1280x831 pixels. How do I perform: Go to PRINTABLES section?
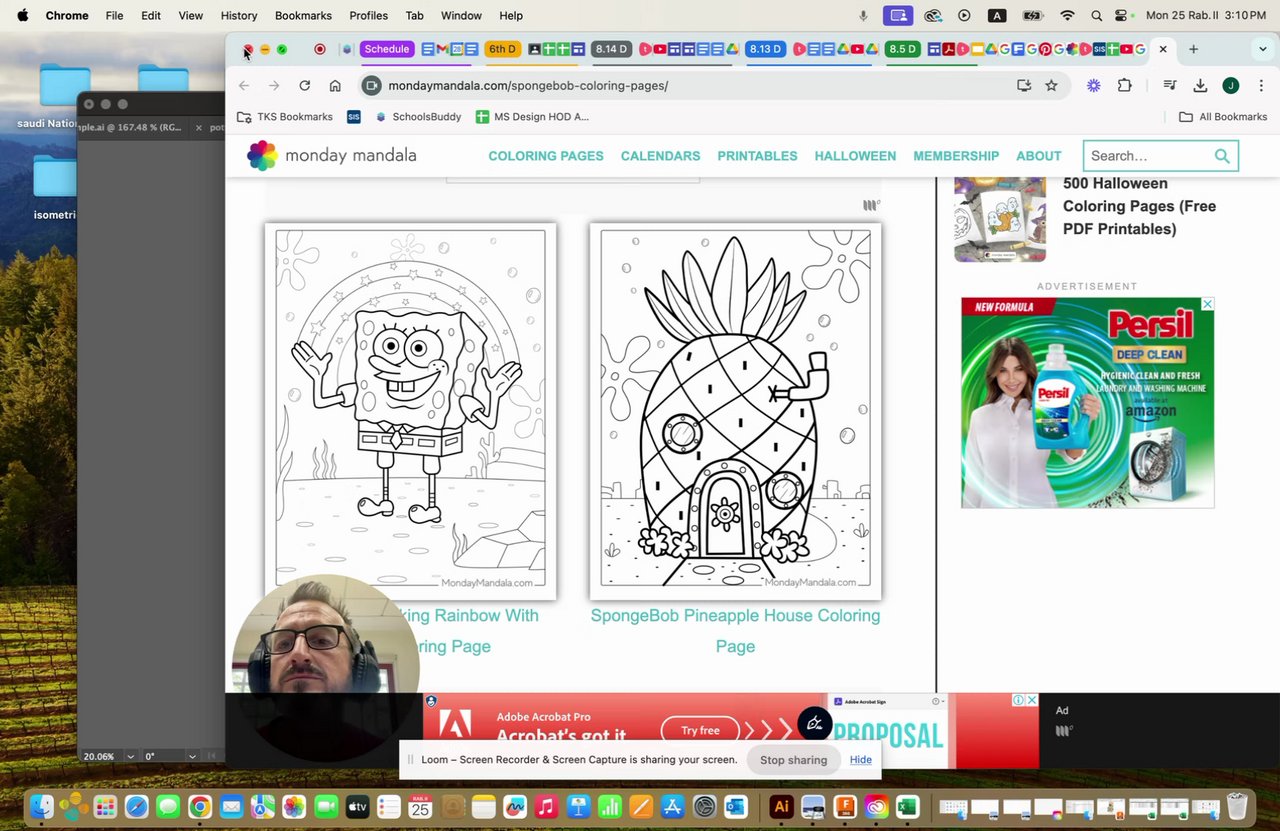(x=757, y=156)
